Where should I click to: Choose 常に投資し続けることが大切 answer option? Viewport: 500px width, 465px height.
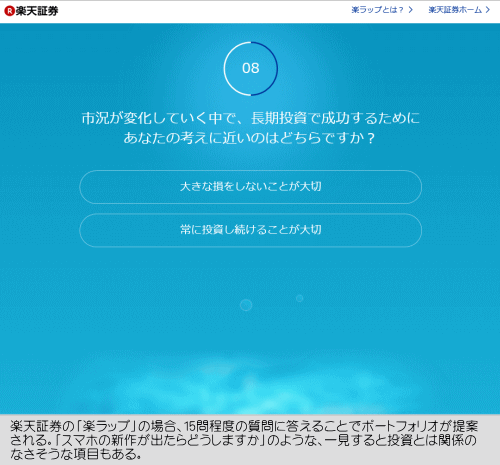click(251, 230)
